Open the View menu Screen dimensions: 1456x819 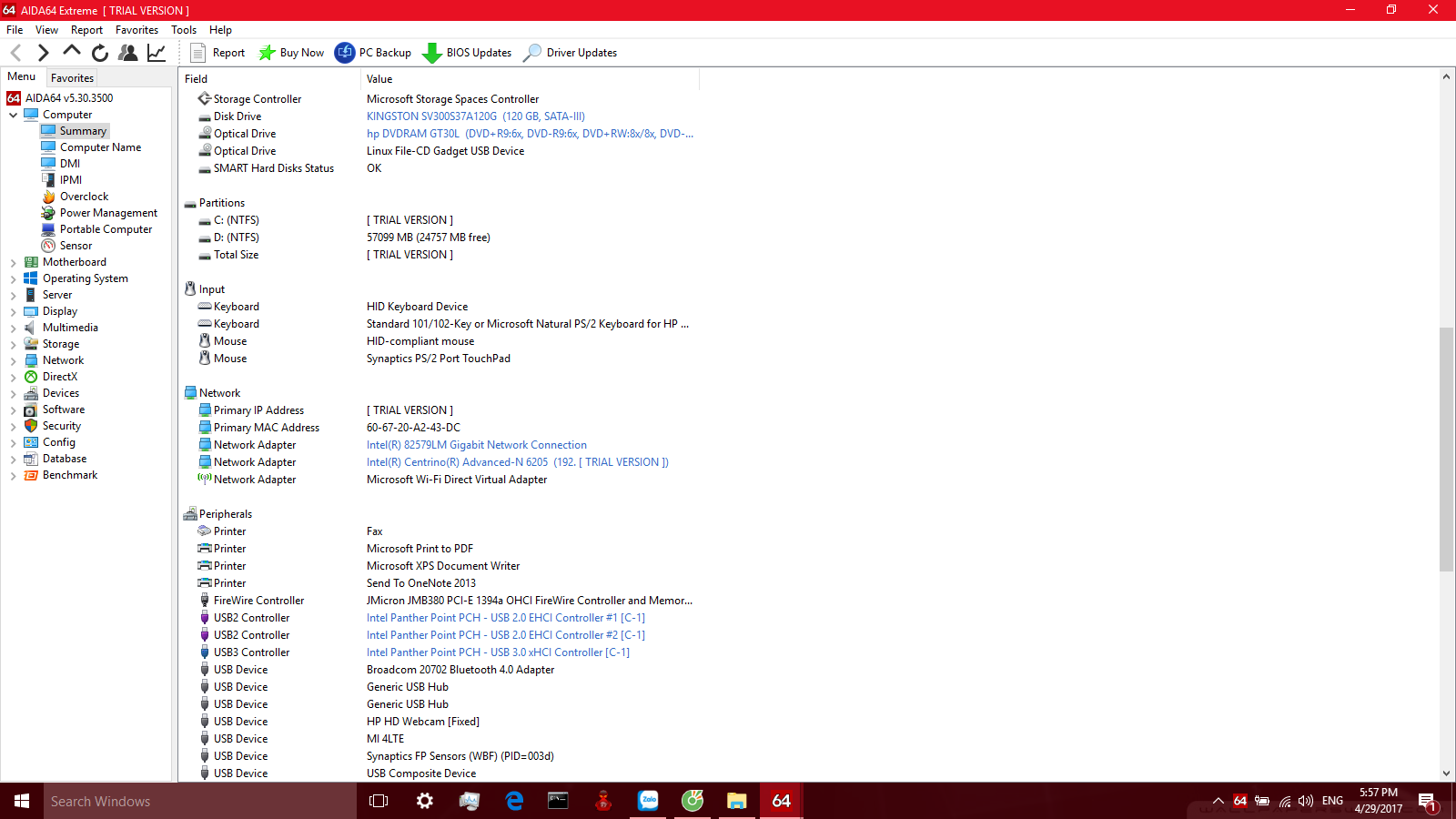click(x=46, y=30)
